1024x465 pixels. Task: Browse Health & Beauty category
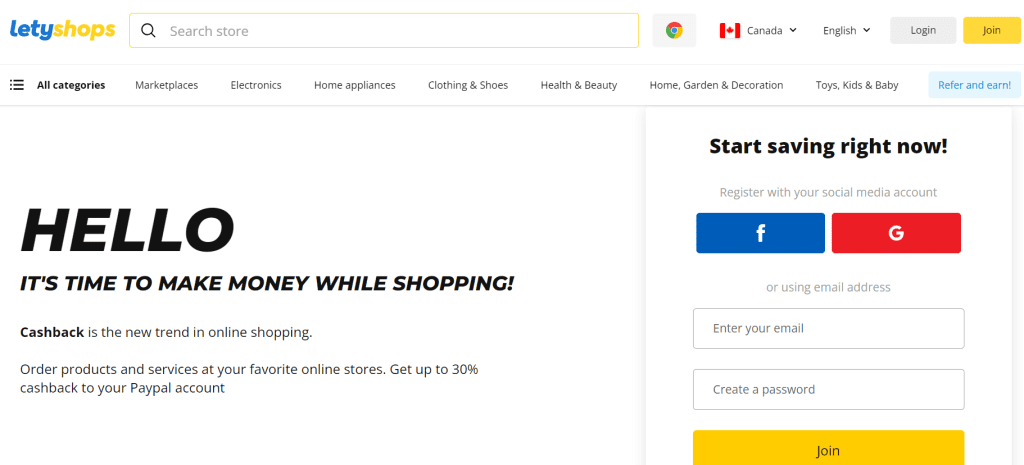tap(579, 85)
